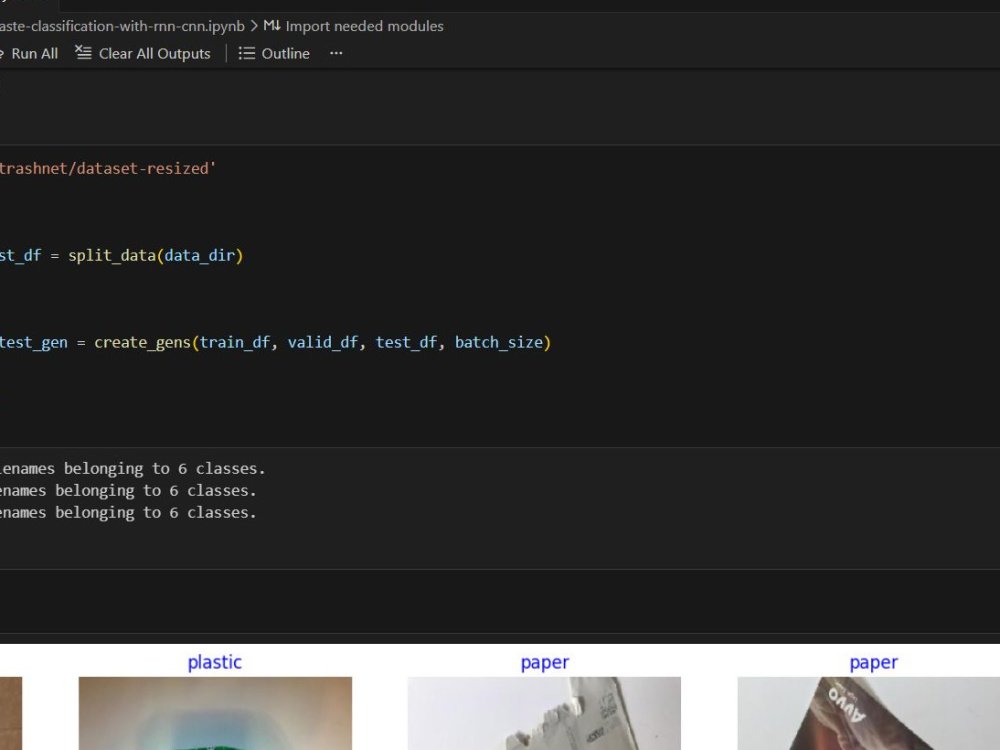Open the 'Import needed modules' breadcrumb
The width and height of the screenshot is (1000, 750).
coord(364,26)
